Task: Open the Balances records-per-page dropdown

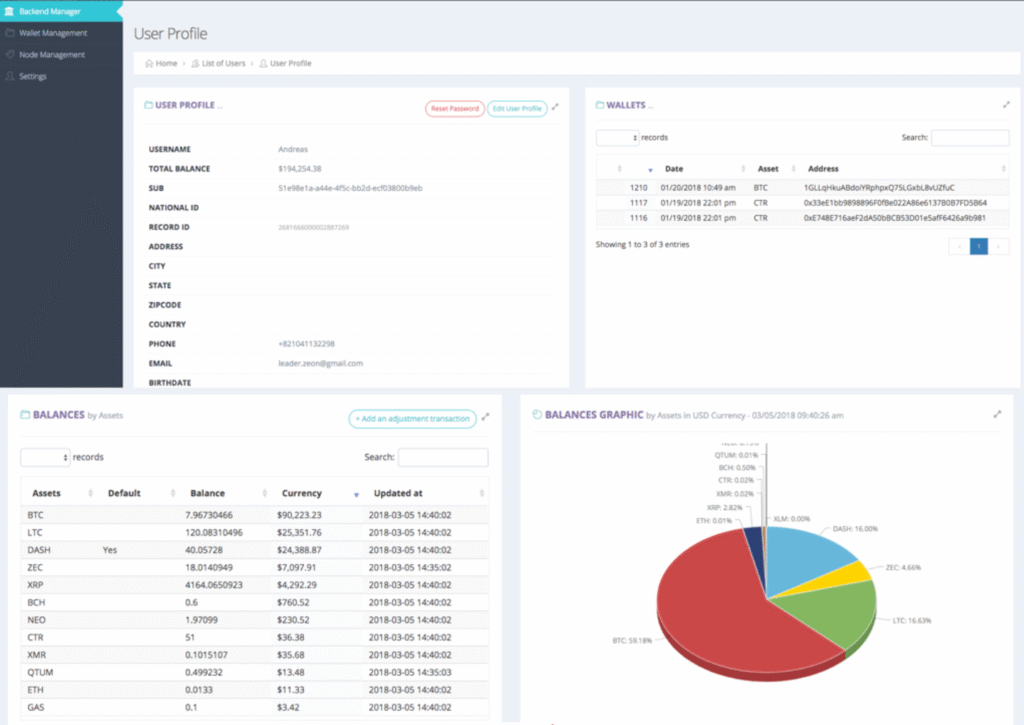Action: coord(46,457)
